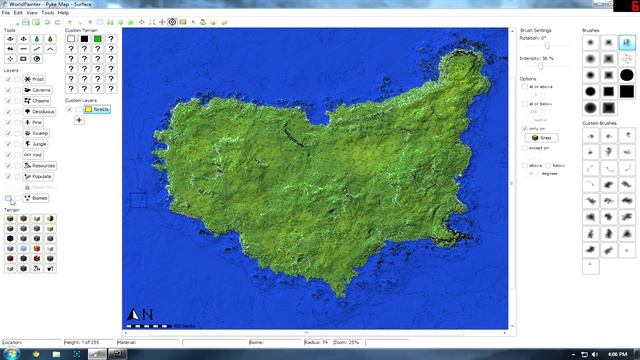Click the red crosshair toolbar icon
640x360 pixels.
pos(142,22)
